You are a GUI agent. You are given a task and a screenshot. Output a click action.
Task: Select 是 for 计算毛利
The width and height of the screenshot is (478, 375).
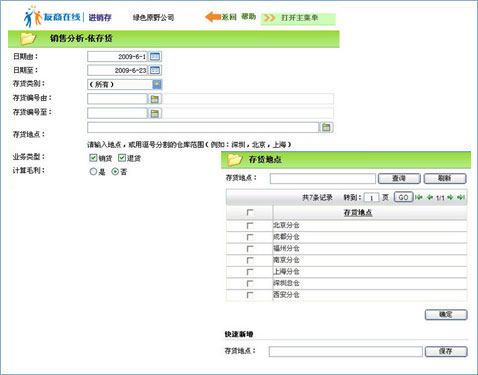93,172
